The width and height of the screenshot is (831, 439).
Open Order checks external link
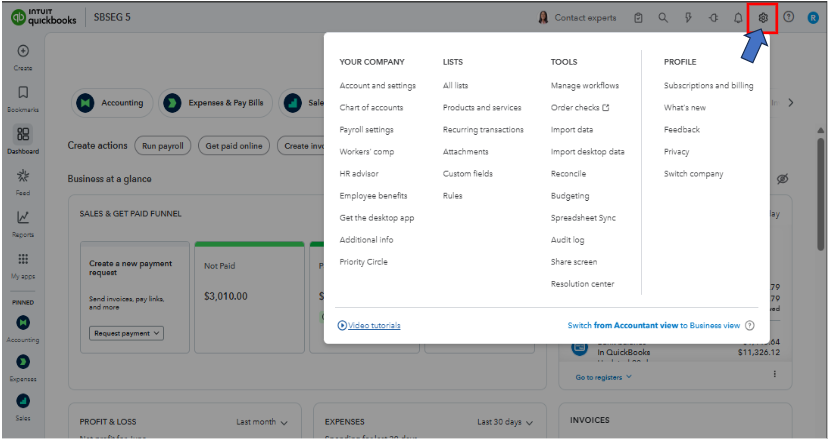point(580,108)
